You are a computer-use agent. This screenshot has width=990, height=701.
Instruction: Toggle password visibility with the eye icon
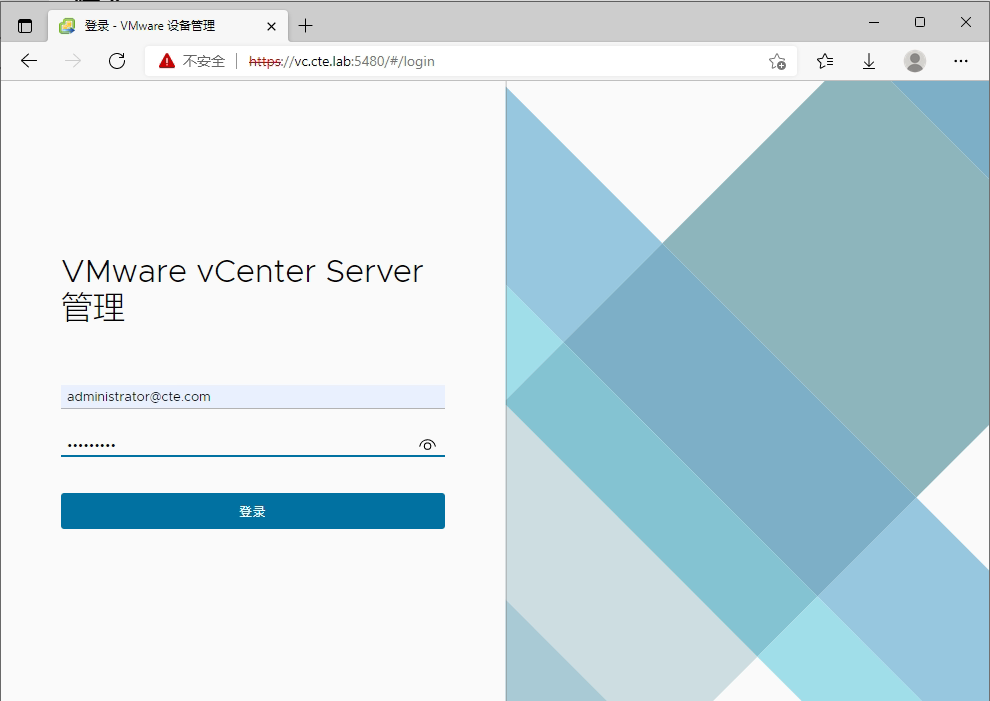coord(427,444)
